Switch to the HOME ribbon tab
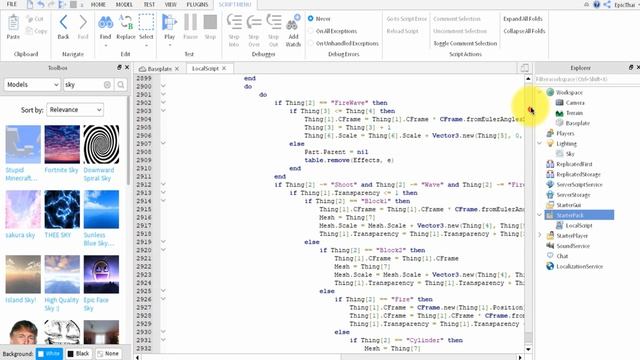 point(98,4)
